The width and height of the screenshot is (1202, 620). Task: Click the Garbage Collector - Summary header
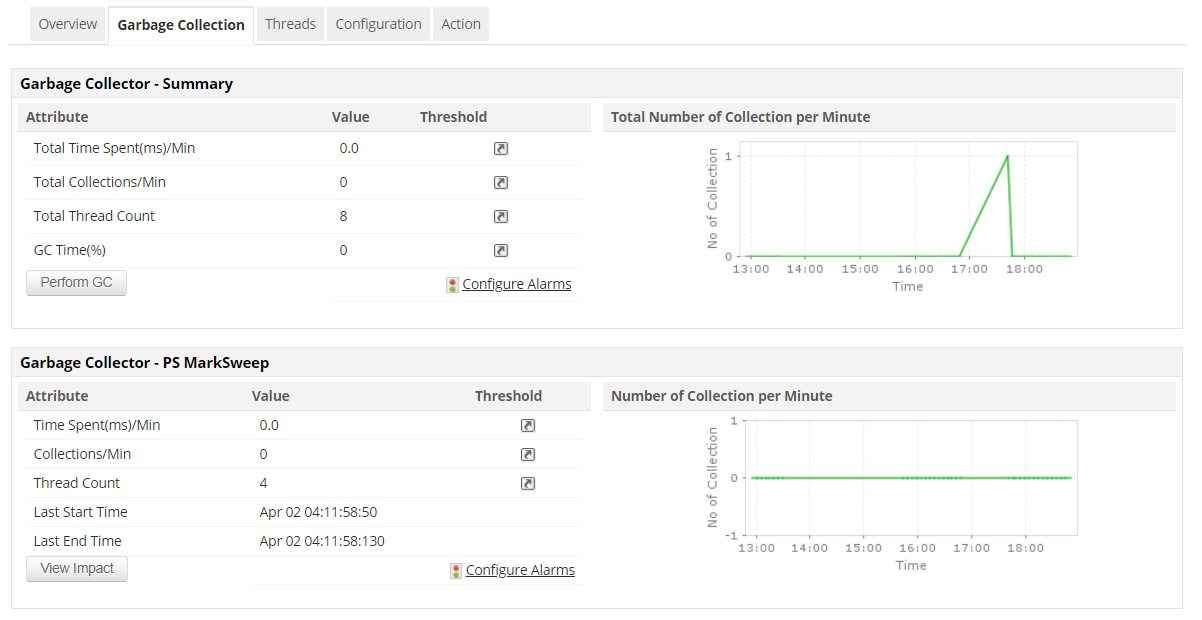[x=126, y=83]
